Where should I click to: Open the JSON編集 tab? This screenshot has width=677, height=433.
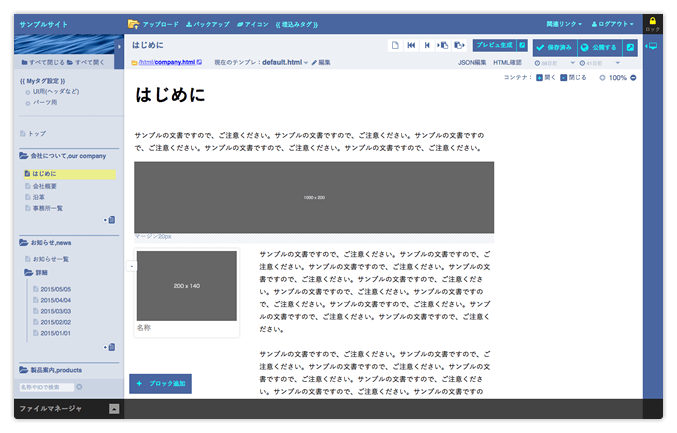472,62
